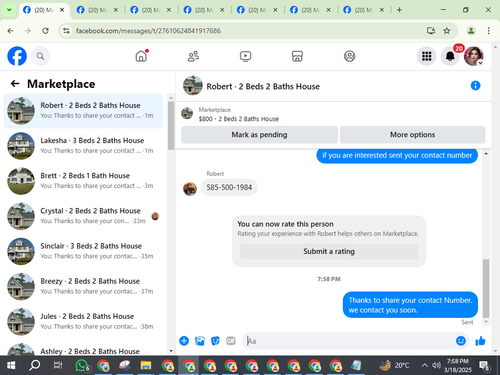Open WhatsApp from the taskbar
The image size is (500, 375).
tap(82, 366)
